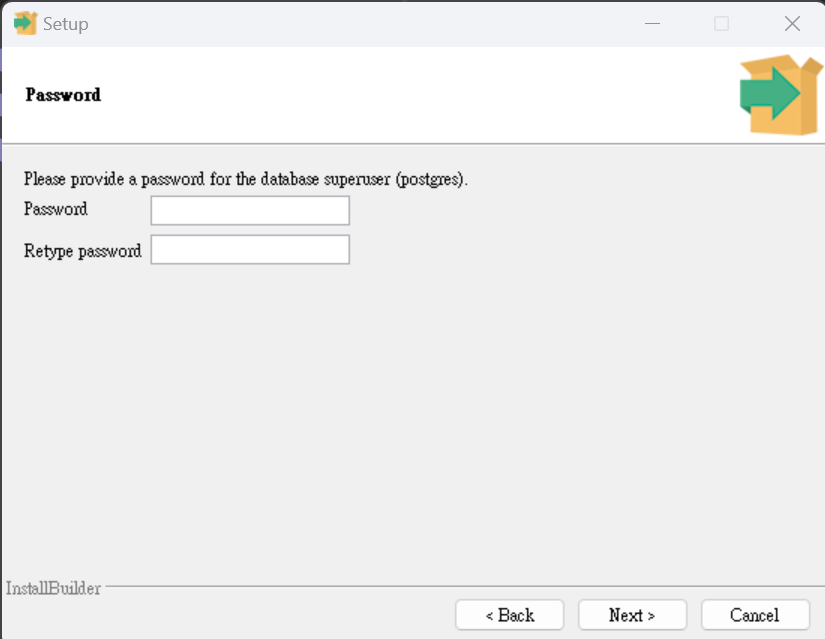The height and width of the screenshot is (639, 825).
Task: Minimize the Setup window
Action: click(652, 24)
